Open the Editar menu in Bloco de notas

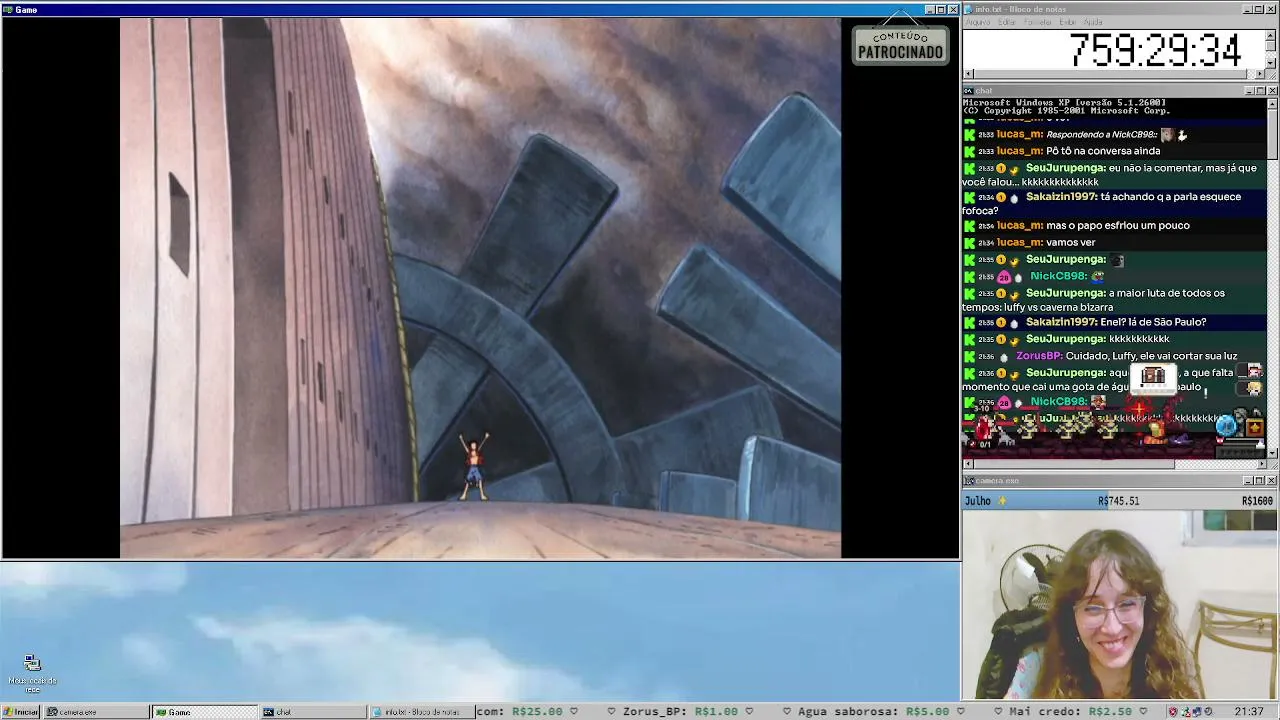click(1007, 22)
